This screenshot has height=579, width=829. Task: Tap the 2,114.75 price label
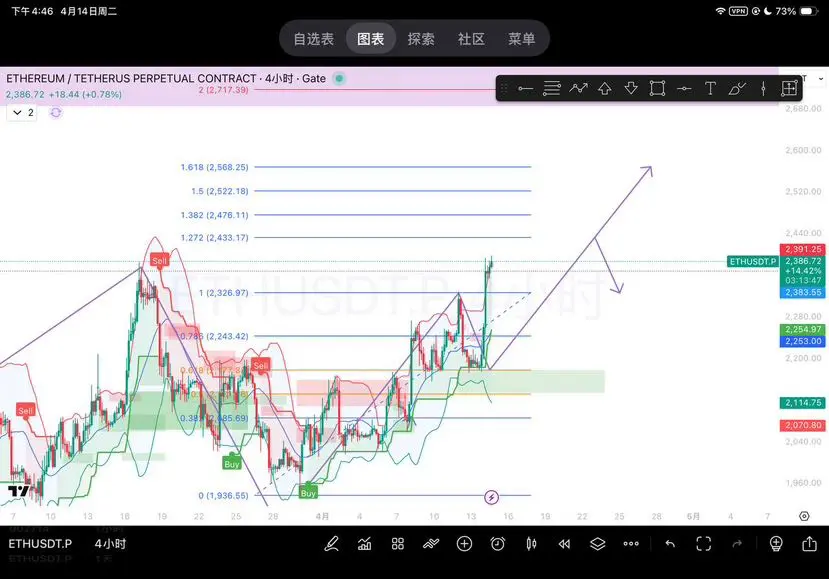[803, 403]
